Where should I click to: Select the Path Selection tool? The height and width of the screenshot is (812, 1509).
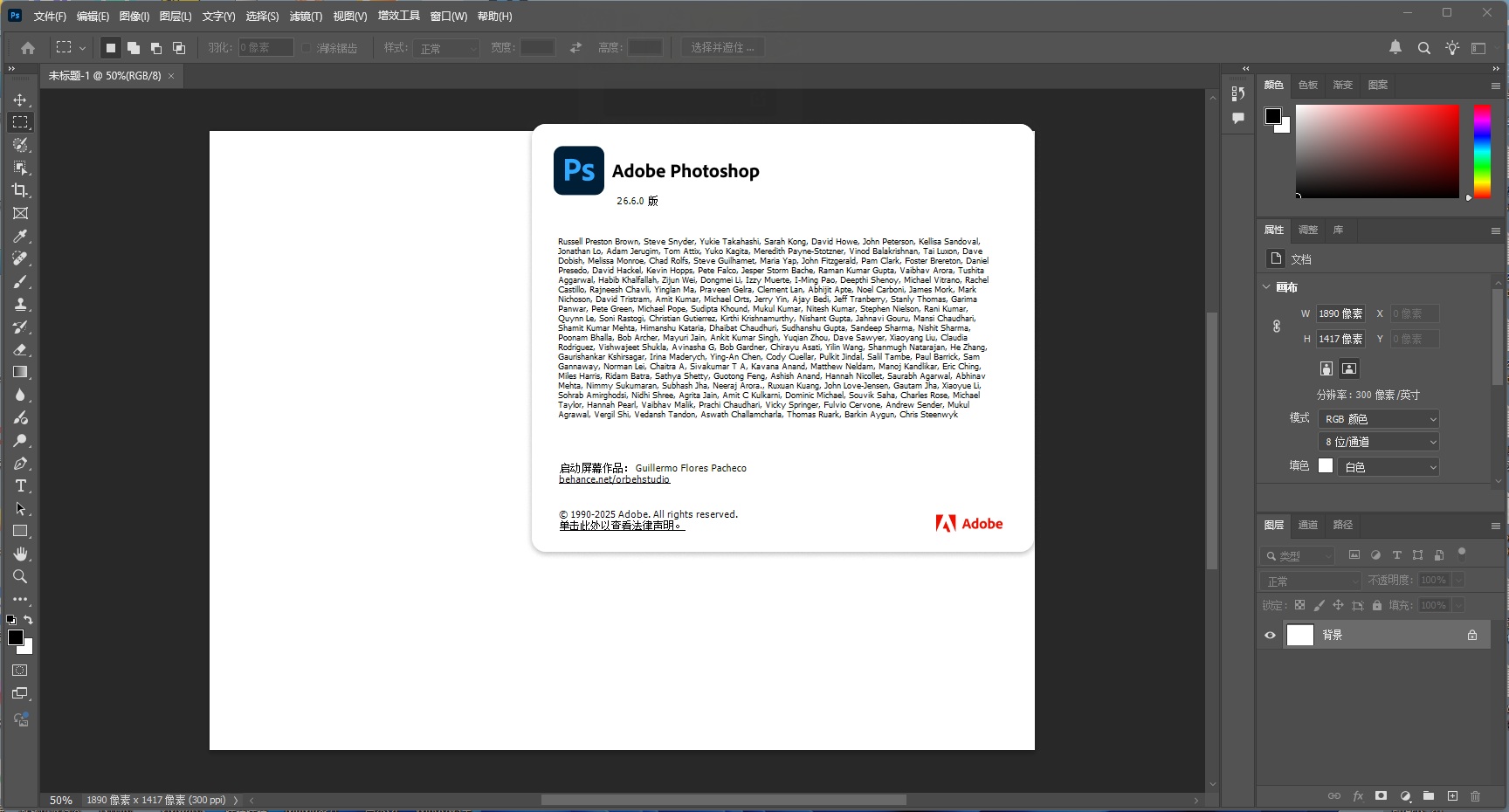[20, 508]
